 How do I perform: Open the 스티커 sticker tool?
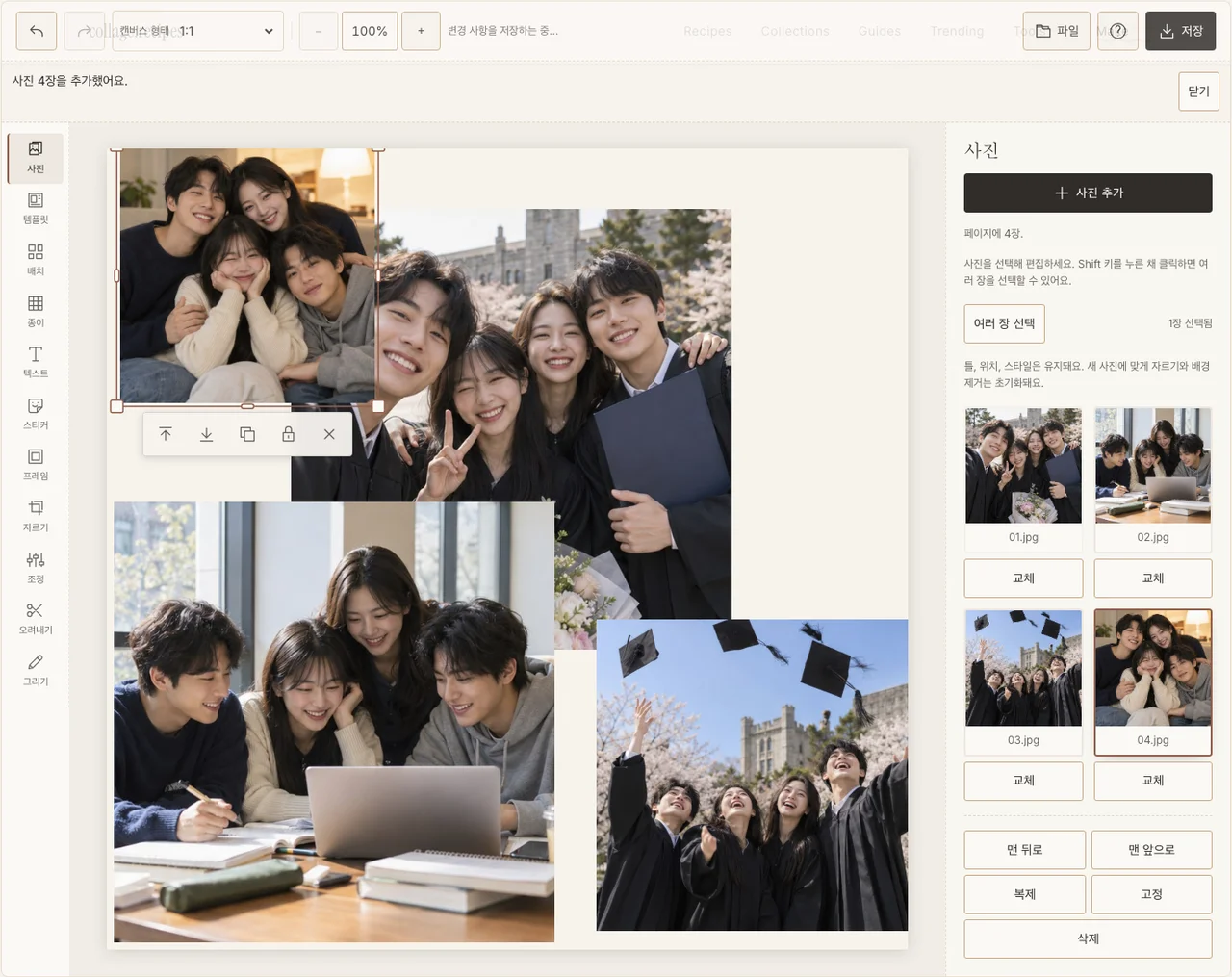click(x=36, y=414)
